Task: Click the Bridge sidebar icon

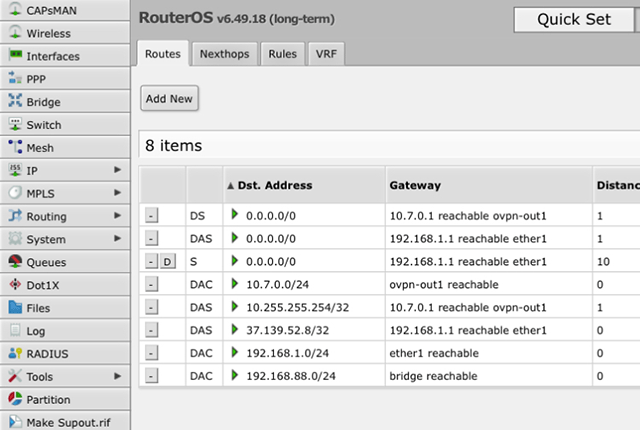Action: tap(15, 101)
